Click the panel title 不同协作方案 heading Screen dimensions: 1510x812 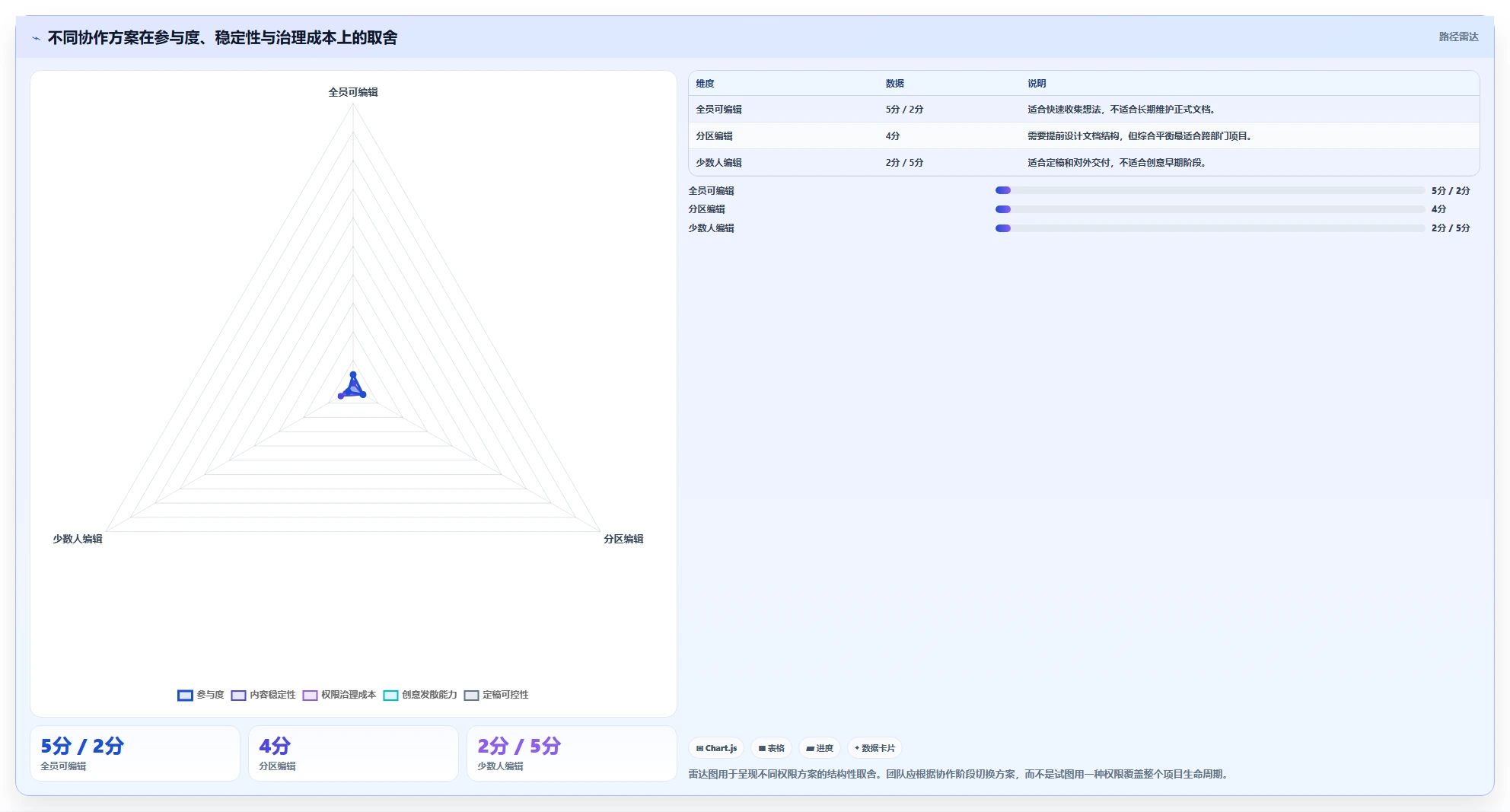tap(222, 38)
